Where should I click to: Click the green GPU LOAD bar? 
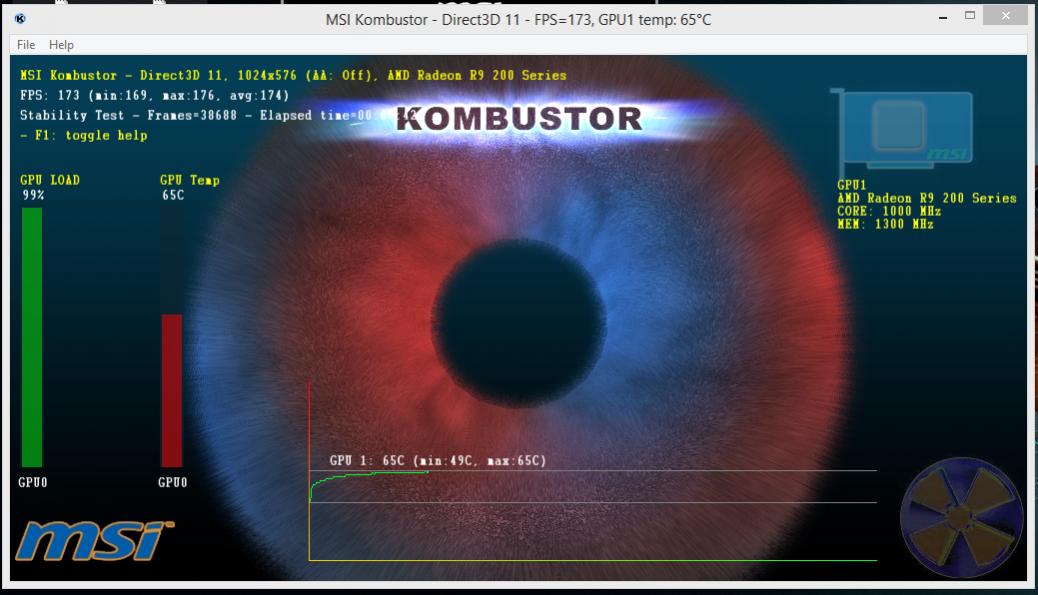[x=32, y=337]
